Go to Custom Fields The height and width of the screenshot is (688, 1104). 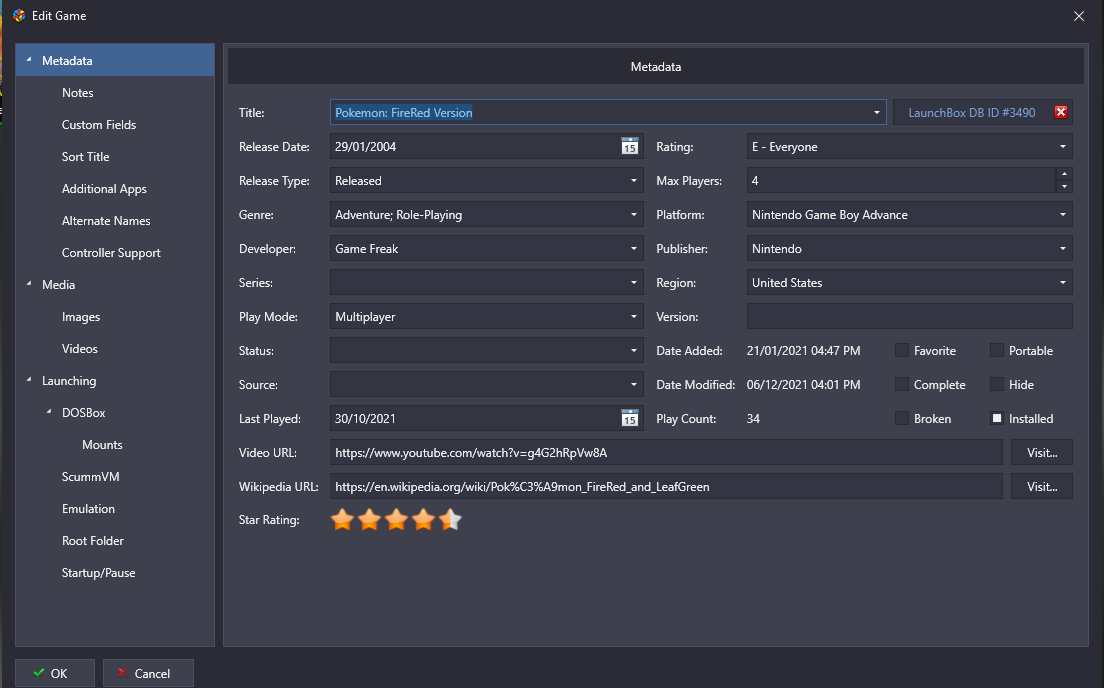click(x=99, y=125)
